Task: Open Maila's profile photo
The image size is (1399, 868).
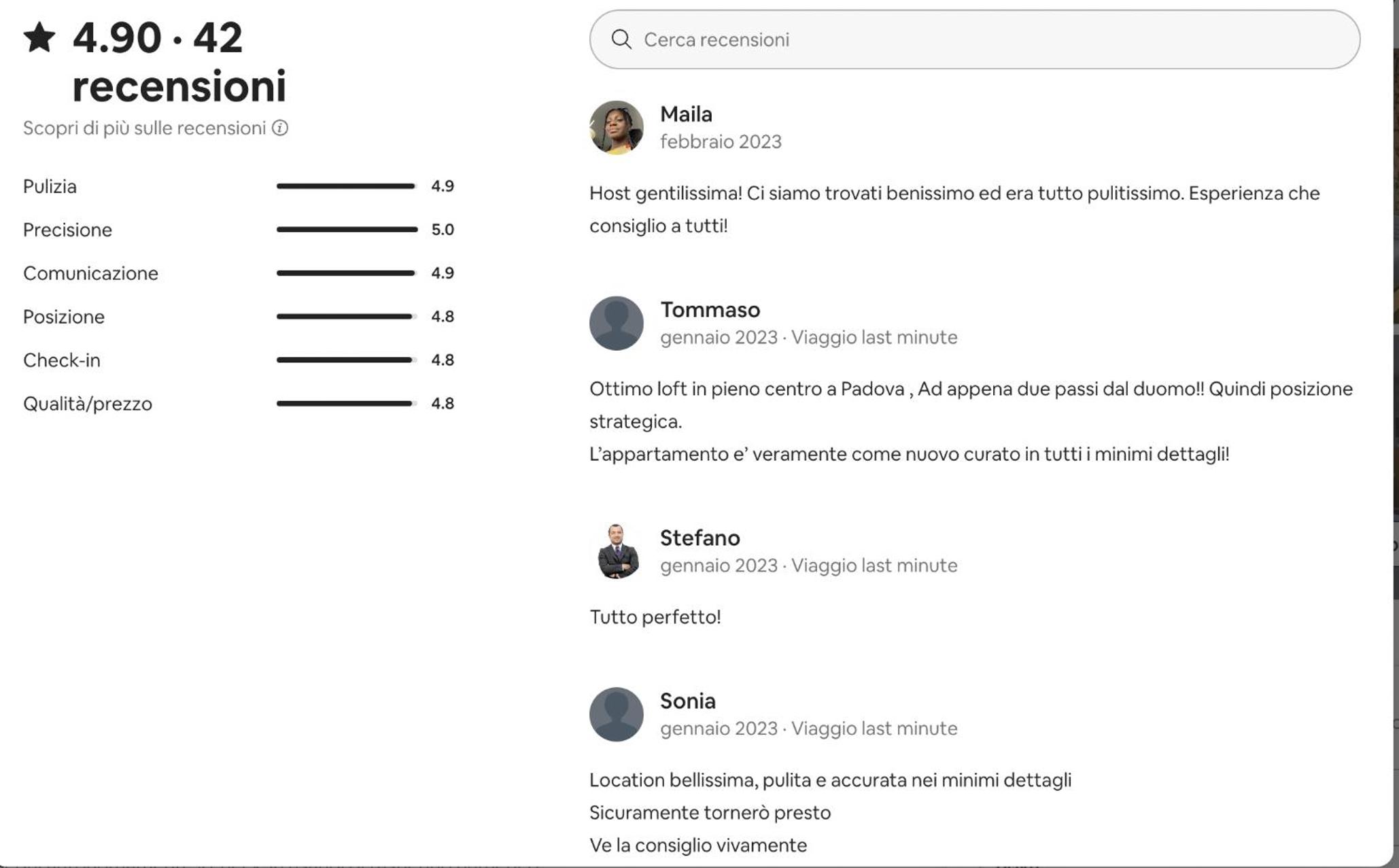Action: tap(616, 128)
